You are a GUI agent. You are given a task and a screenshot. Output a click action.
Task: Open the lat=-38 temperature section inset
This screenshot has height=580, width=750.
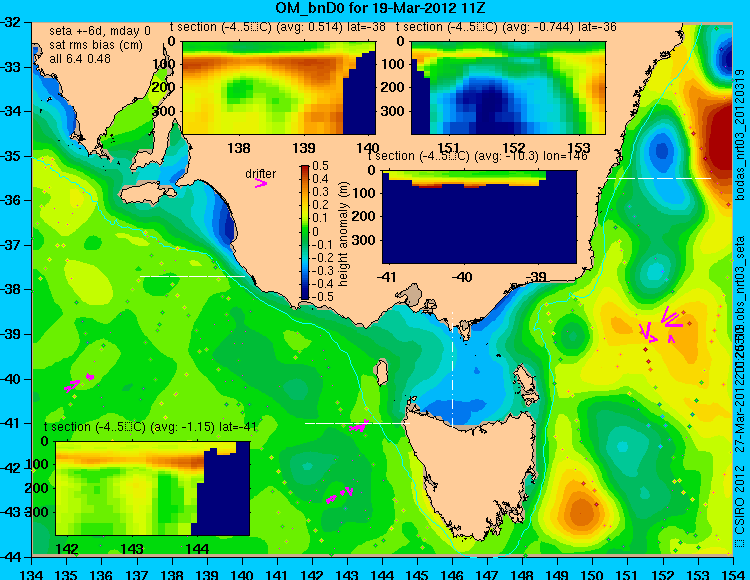coord(279,88)
